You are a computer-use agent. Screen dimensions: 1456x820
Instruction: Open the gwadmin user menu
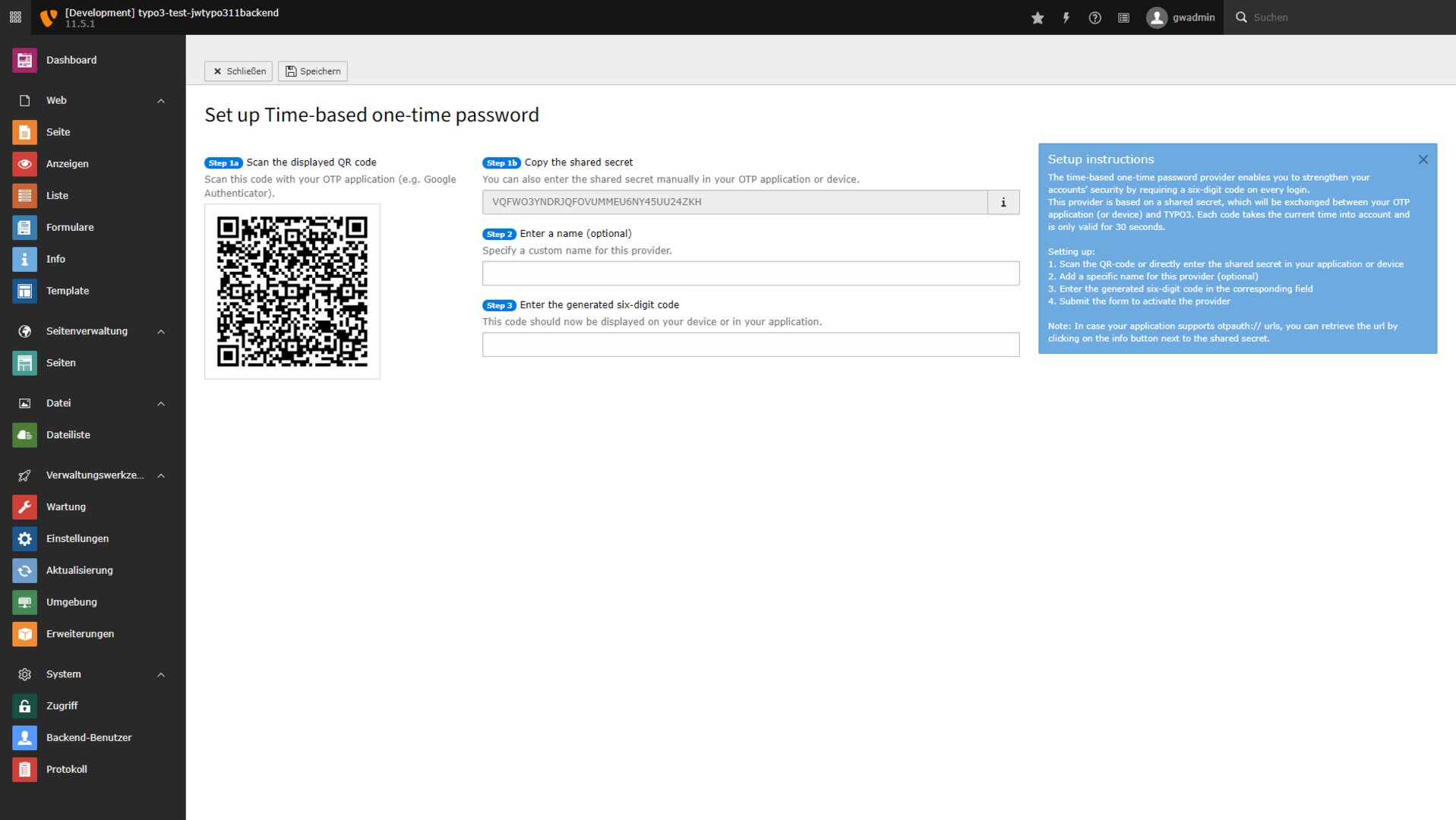click(1181, 17)
